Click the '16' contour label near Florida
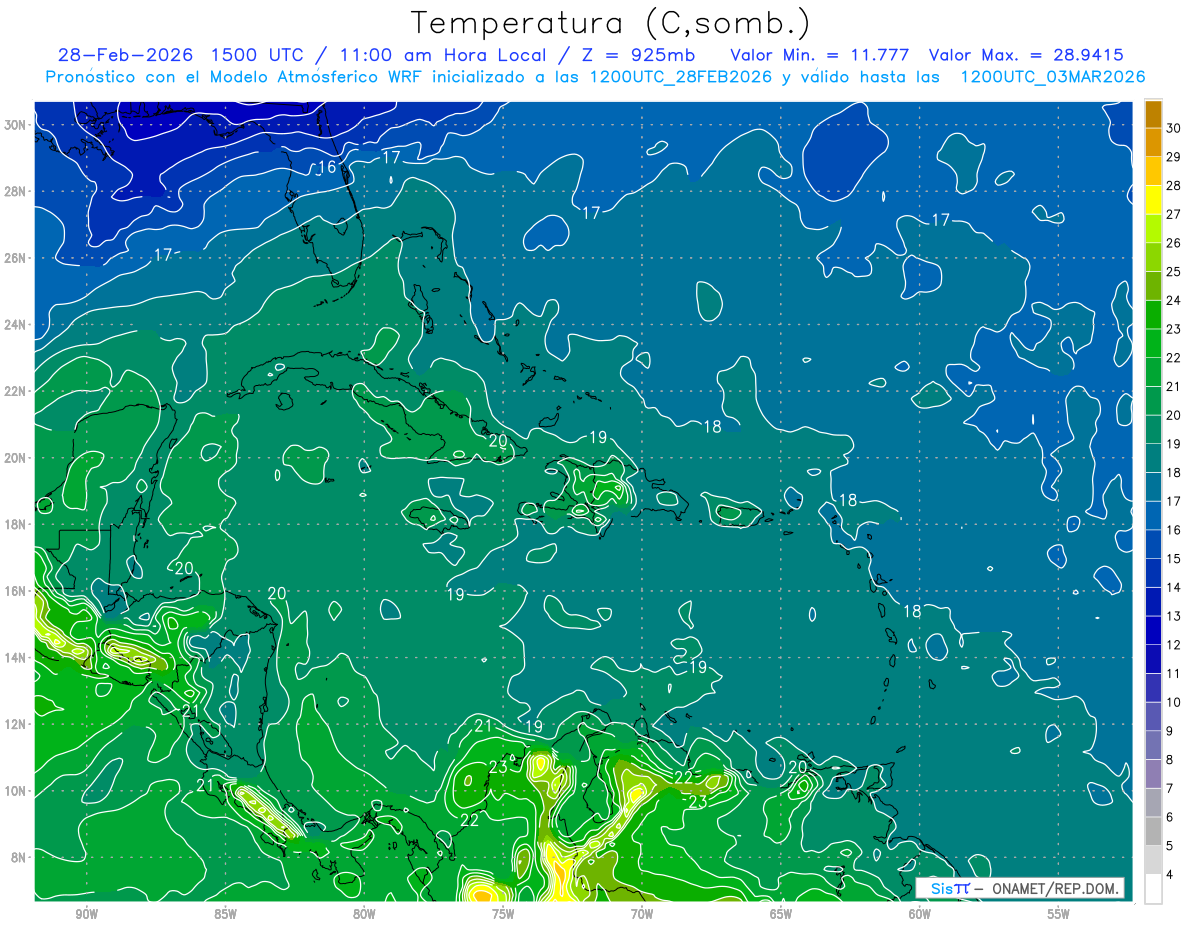This screenshot has width=1200, height=927. pos(326,167)
